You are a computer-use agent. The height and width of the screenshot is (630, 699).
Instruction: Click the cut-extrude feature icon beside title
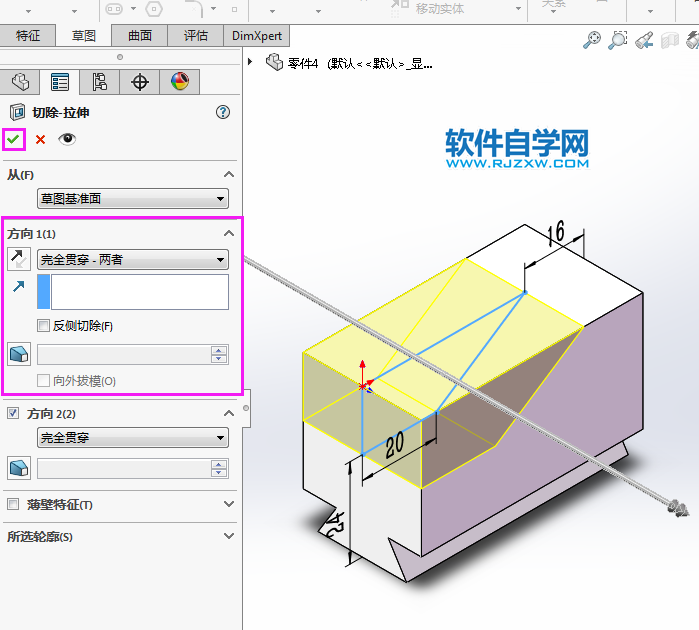coord(17,112)
